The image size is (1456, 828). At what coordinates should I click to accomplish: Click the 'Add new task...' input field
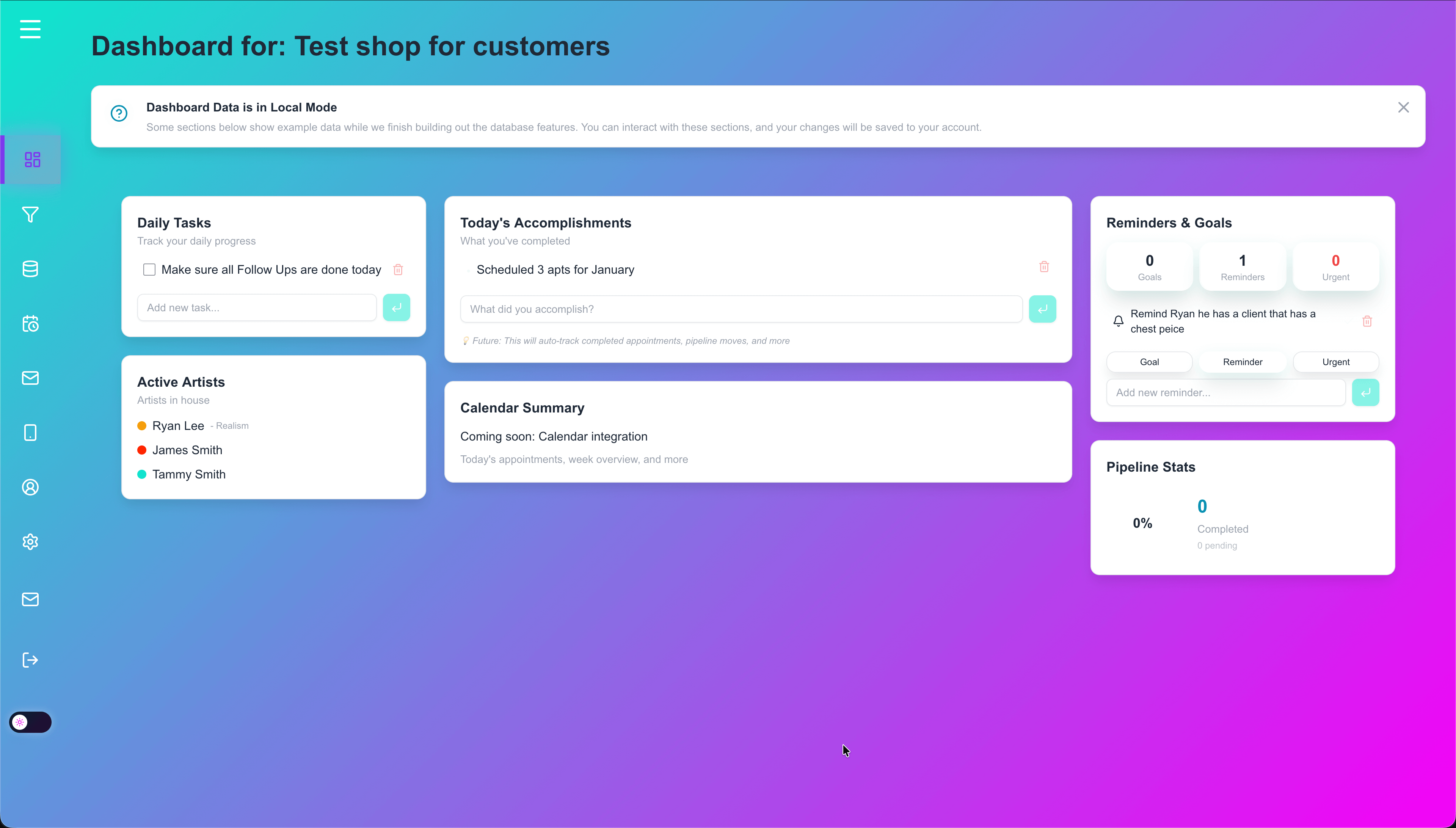256,307
